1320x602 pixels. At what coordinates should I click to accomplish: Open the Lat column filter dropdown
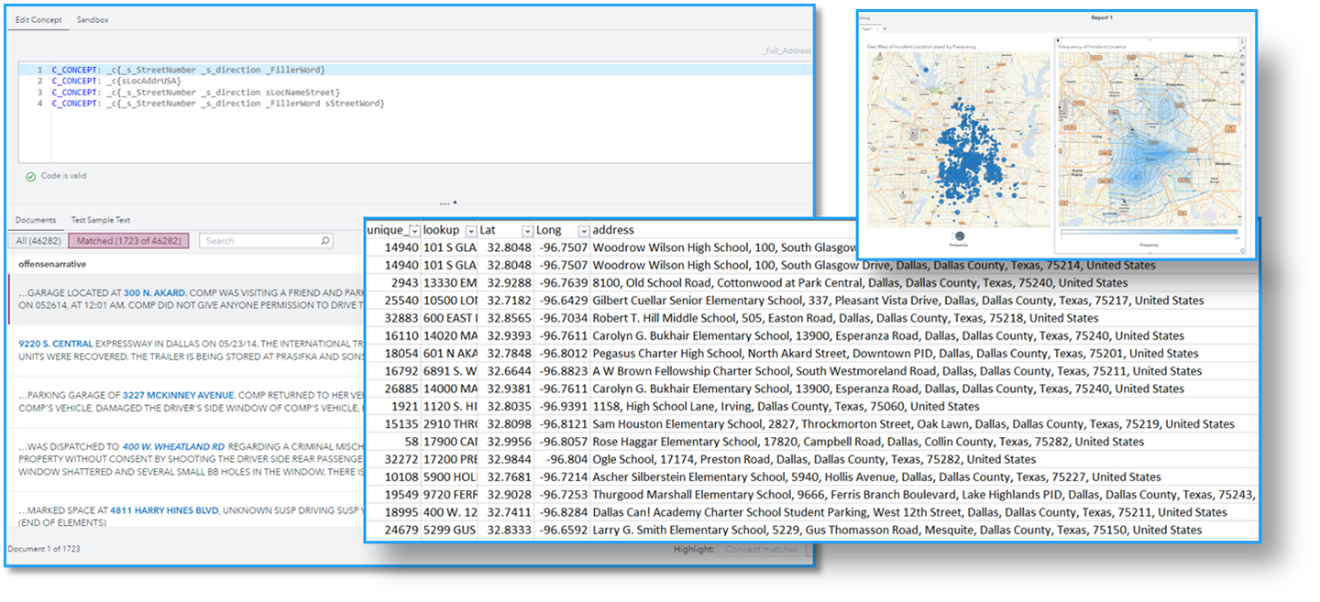(527, 231)
